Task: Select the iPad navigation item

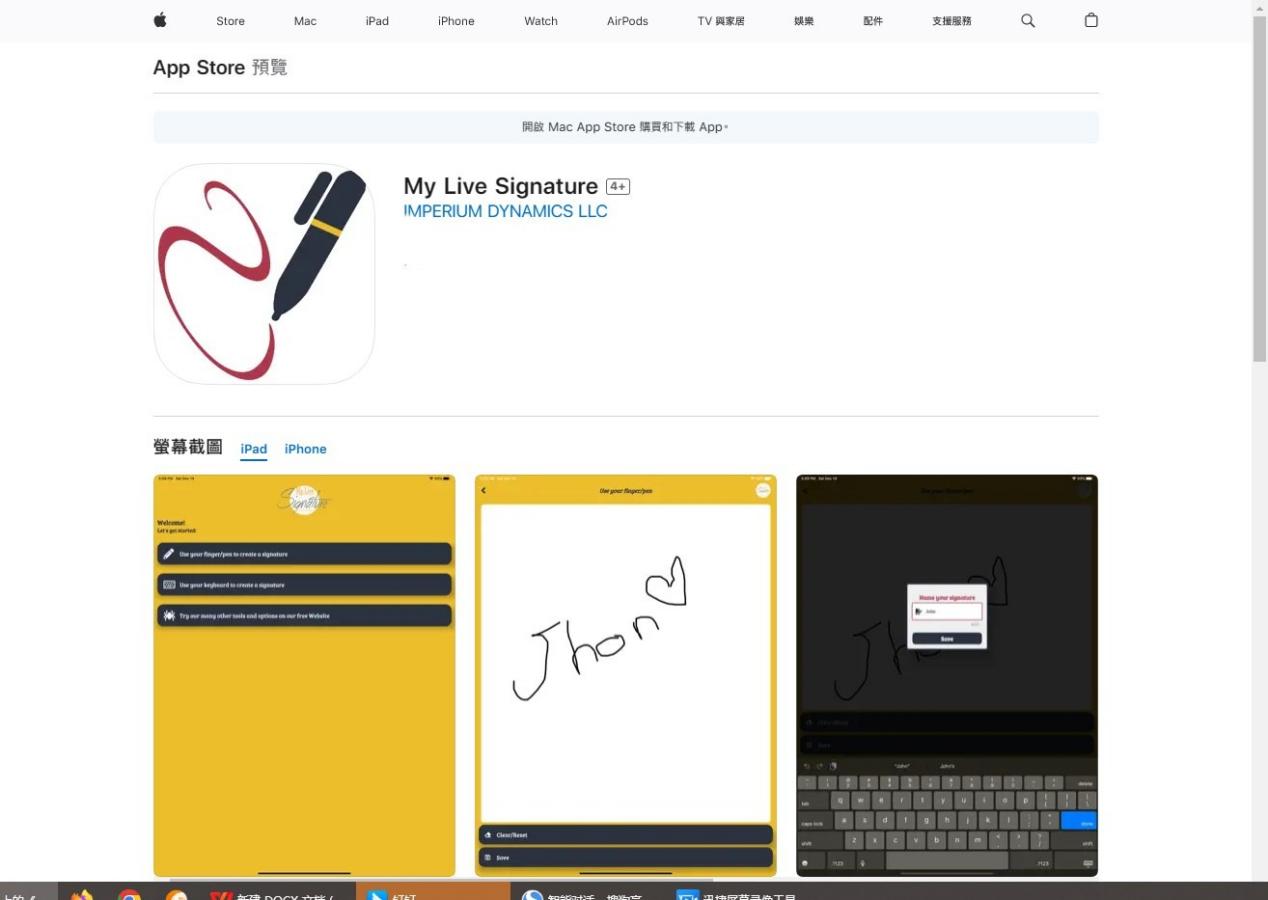Action: click(377, 21)
